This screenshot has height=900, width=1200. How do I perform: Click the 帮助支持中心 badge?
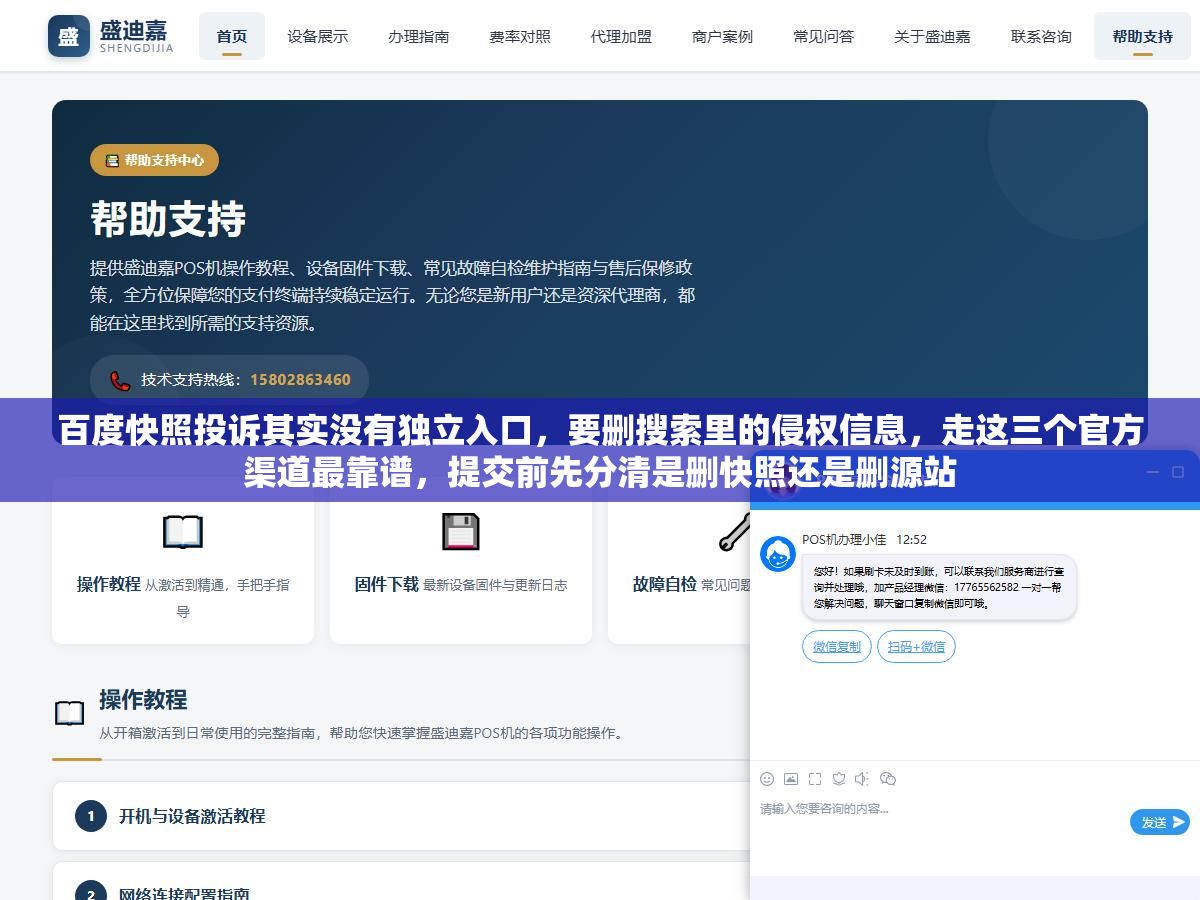tap(154, 160)
